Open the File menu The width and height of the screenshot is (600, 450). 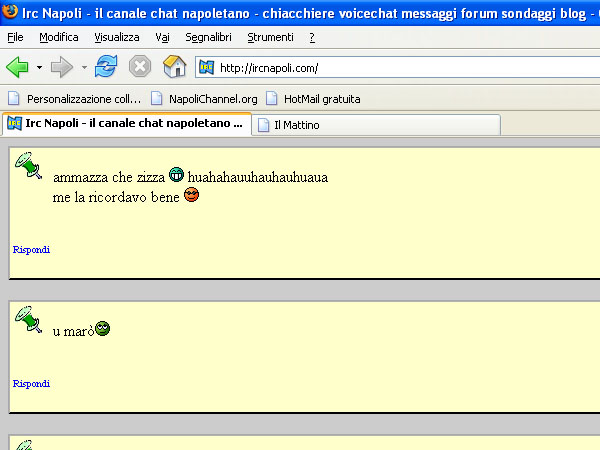click(15, 37)
